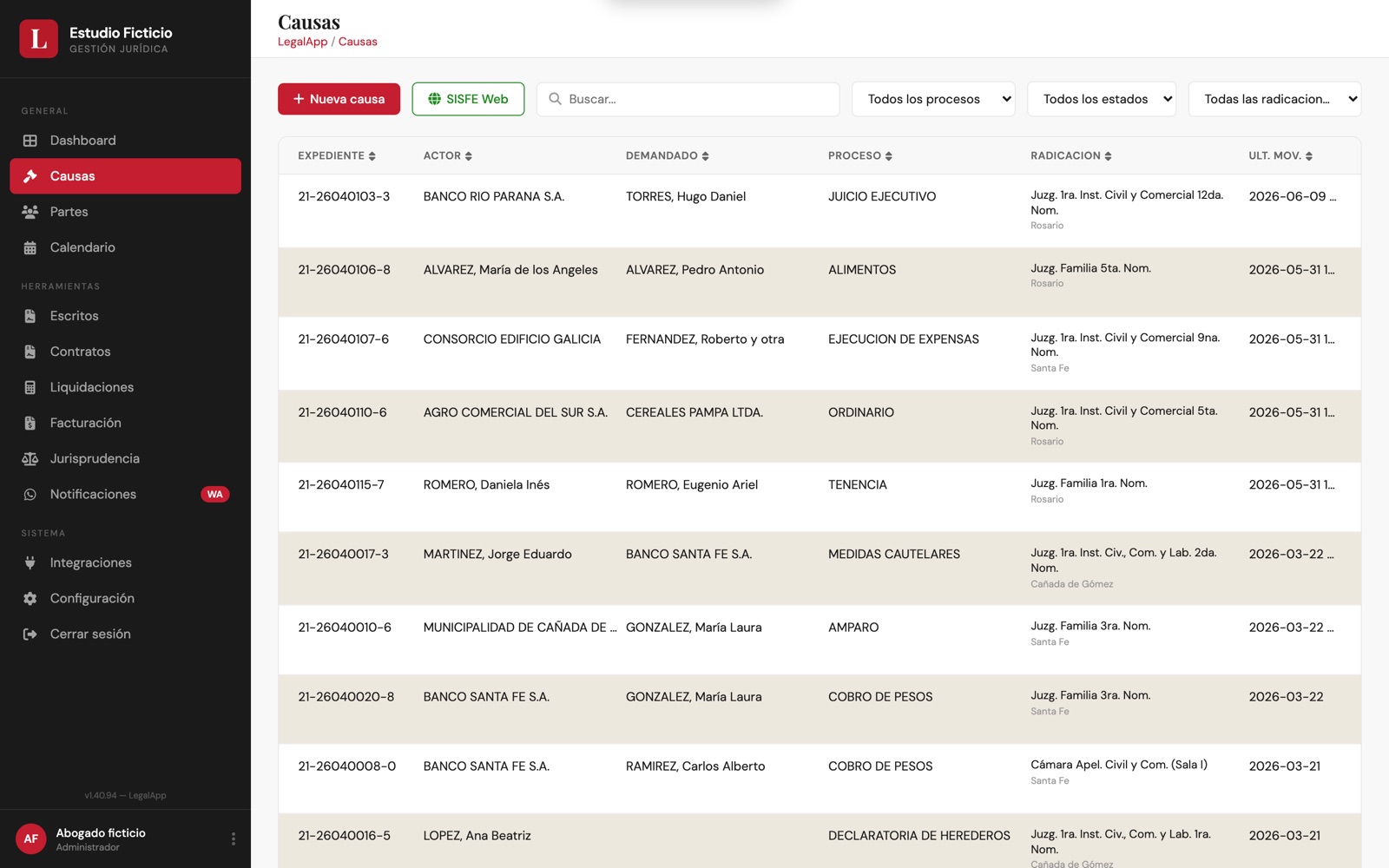Image resolution: width=1389 pixels, height=868 pixels.
Task: Focus the Buscar search field
Action: tap(688, 99)
